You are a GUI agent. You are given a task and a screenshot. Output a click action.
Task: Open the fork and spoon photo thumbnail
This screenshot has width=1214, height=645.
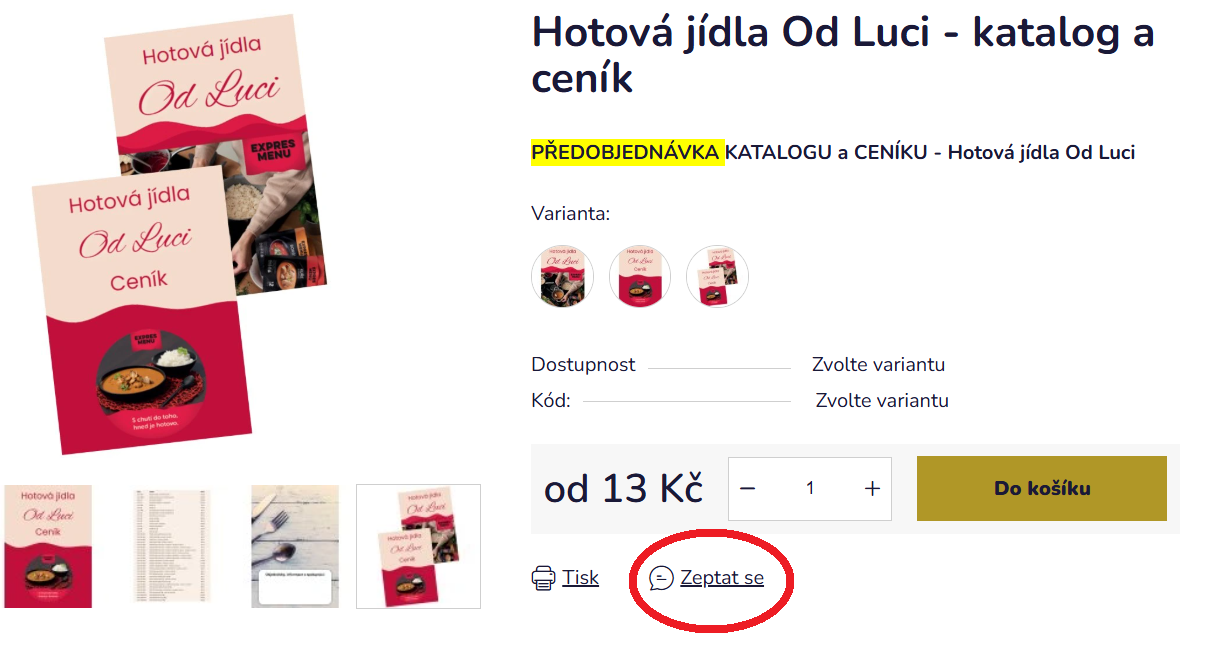pyautogui.click(x=295, y=546)
